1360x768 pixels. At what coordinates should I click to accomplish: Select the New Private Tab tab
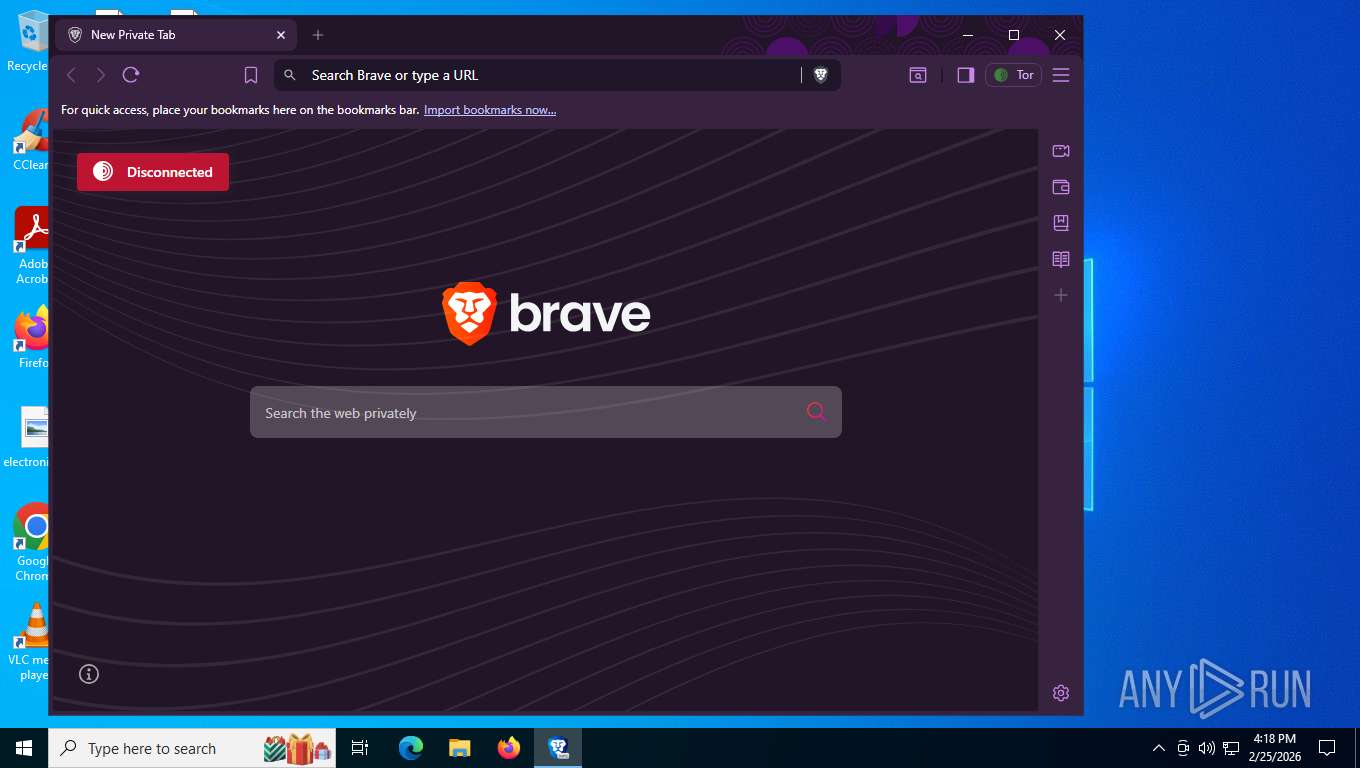(x=175, y=35)
